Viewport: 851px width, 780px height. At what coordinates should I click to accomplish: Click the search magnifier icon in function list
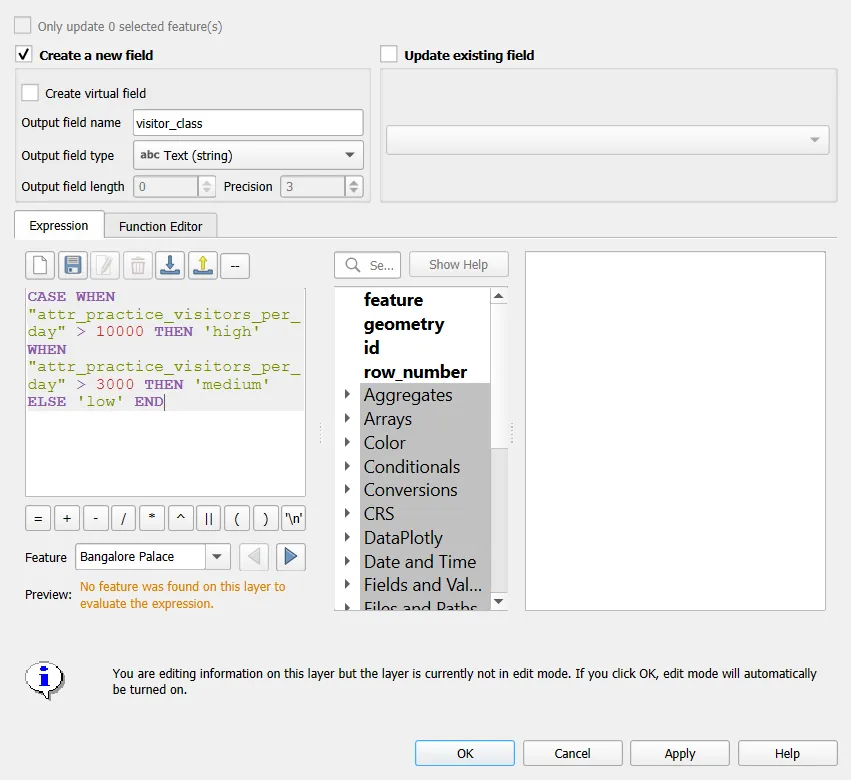pyautogui.click(x=353, y=265)
